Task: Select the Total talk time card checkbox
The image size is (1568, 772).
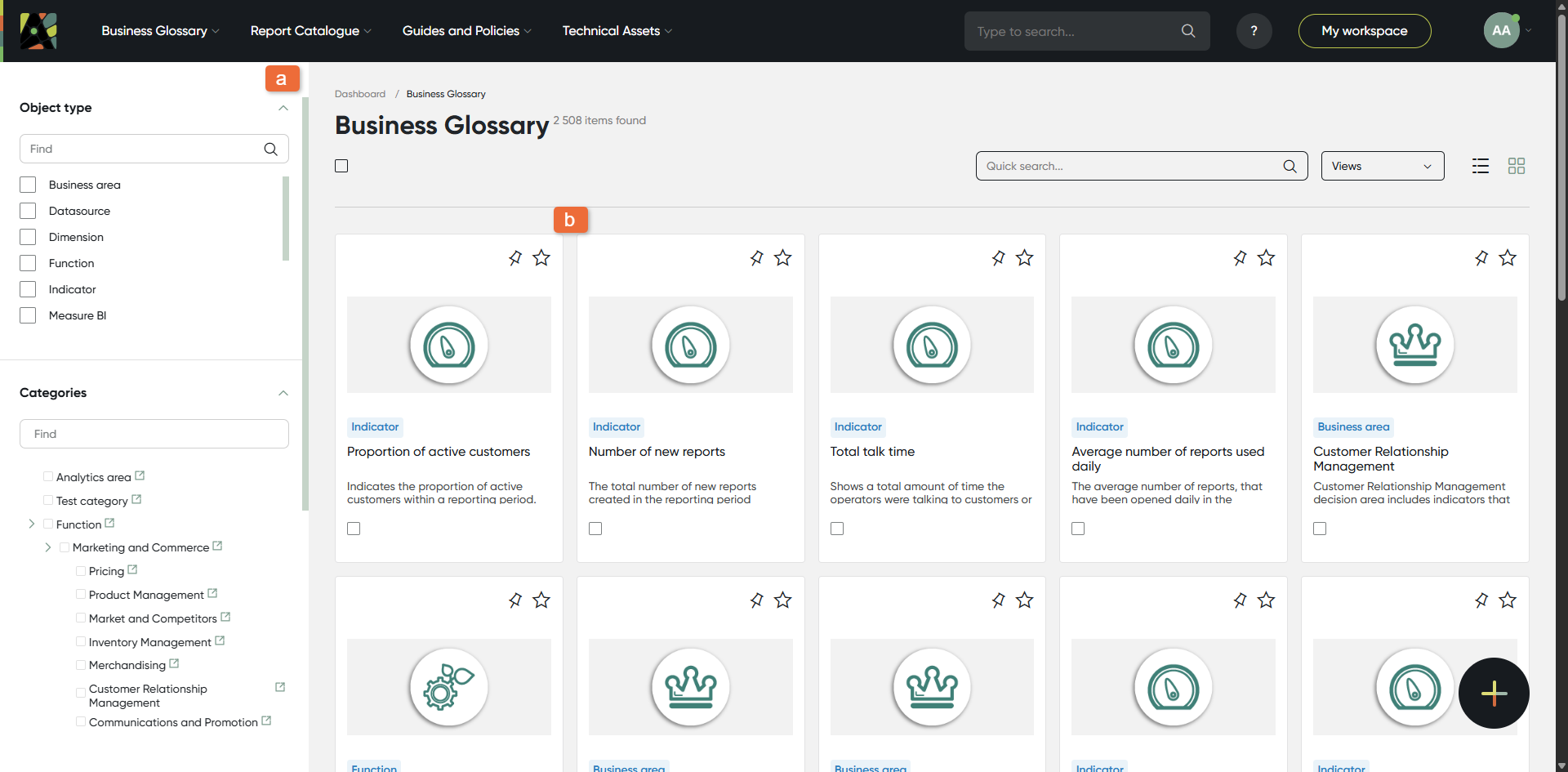Action: (836, 529)
